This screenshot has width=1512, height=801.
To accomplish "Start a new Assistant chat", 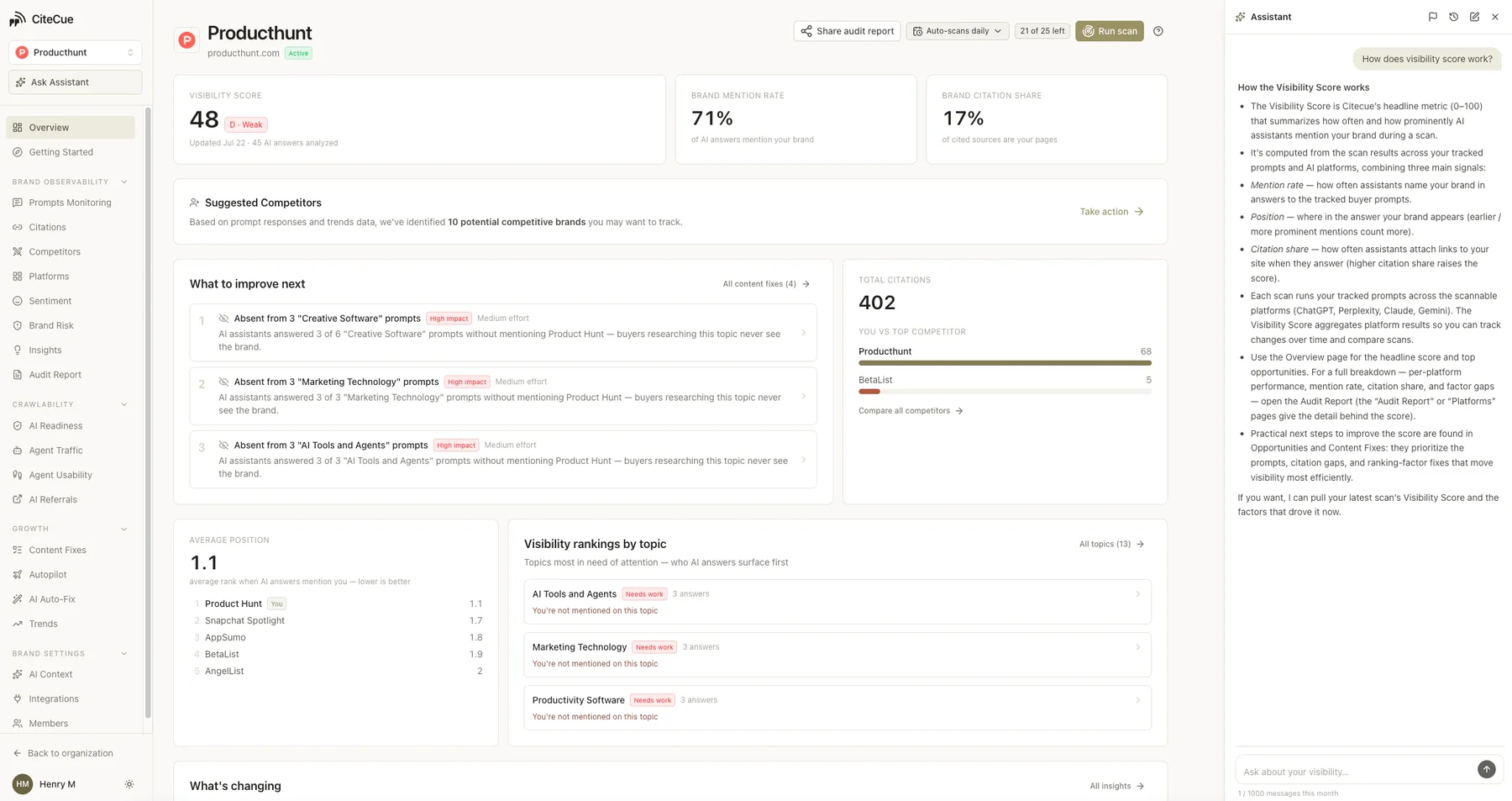I will (1474, 17).
